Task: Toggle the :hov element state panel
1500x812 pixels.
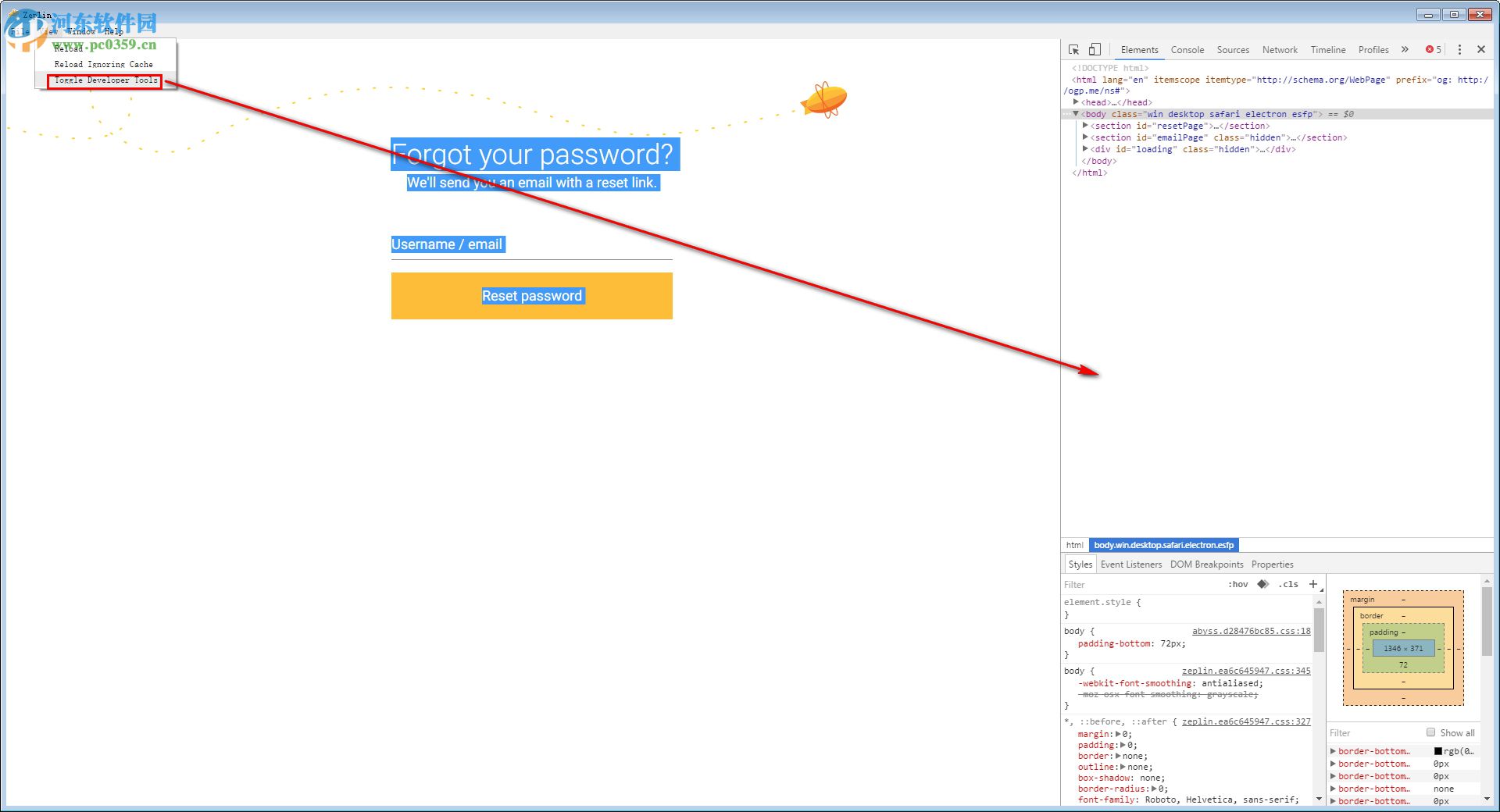Action: click(x=1238, y=584)
